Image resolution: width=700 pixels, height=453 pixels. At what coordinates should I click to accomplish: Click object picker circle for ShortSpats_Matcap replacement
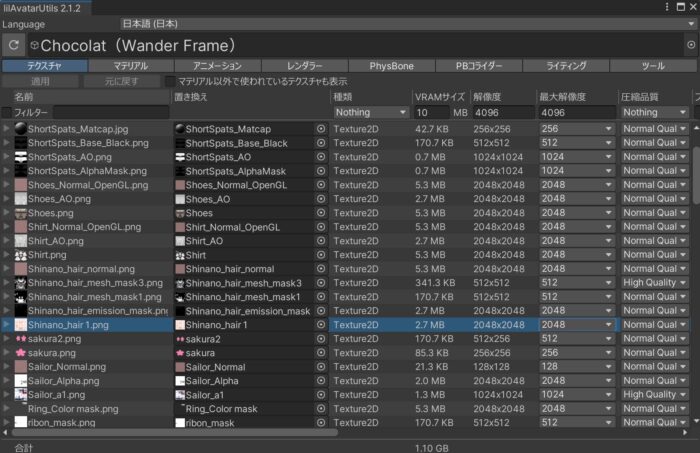coord(321,129)
